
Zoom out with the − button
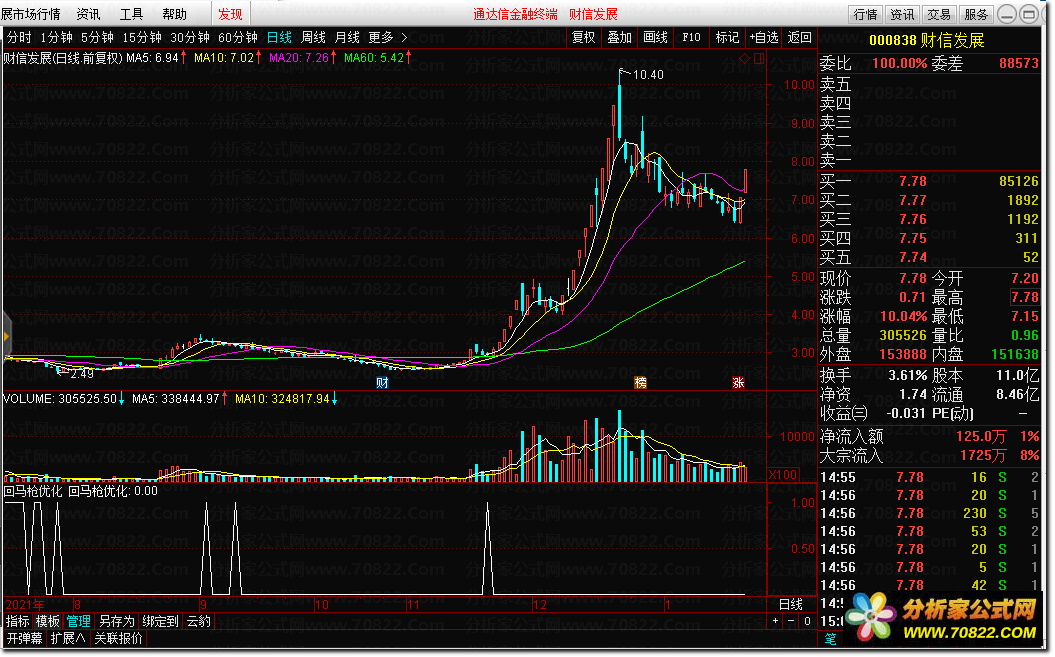point(791,621)
